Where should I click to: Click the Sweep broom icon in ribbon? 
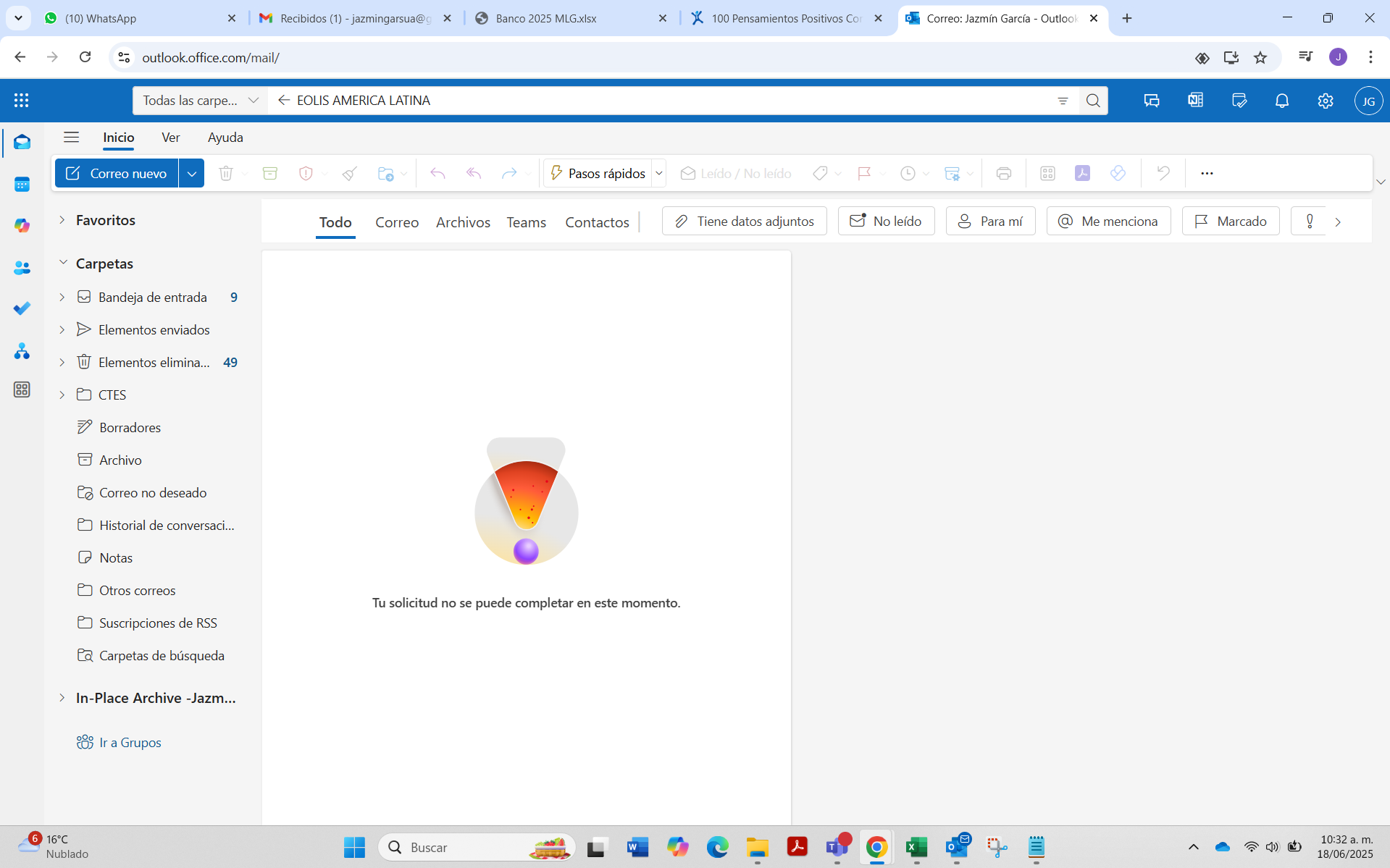tap(350, 173)
